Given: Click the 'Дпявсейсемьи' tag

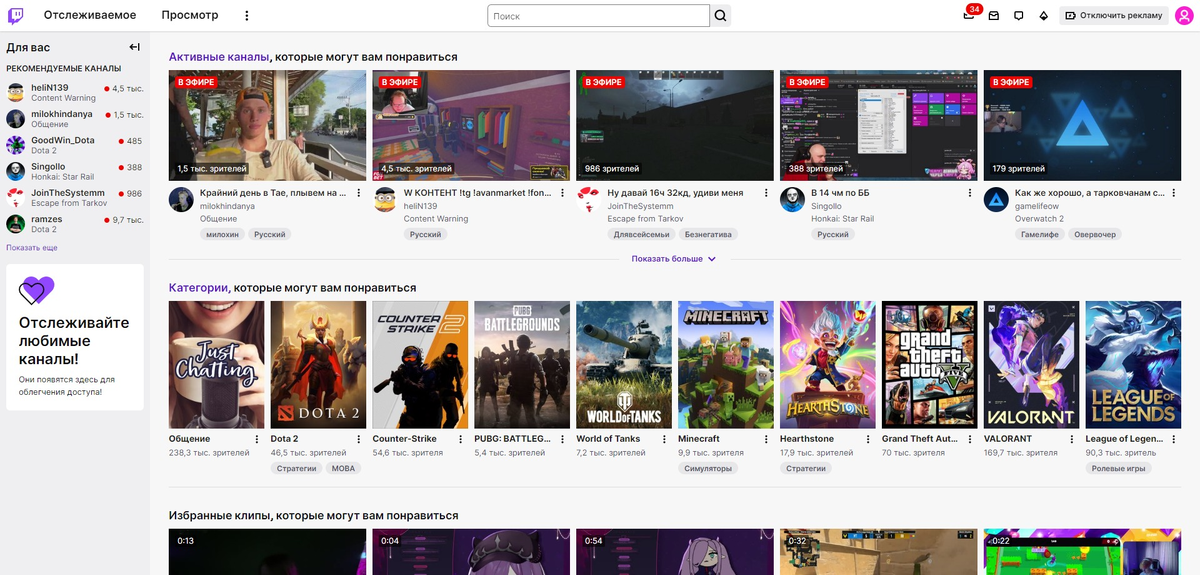Looking at the screenshot, I should pos(641,235).
